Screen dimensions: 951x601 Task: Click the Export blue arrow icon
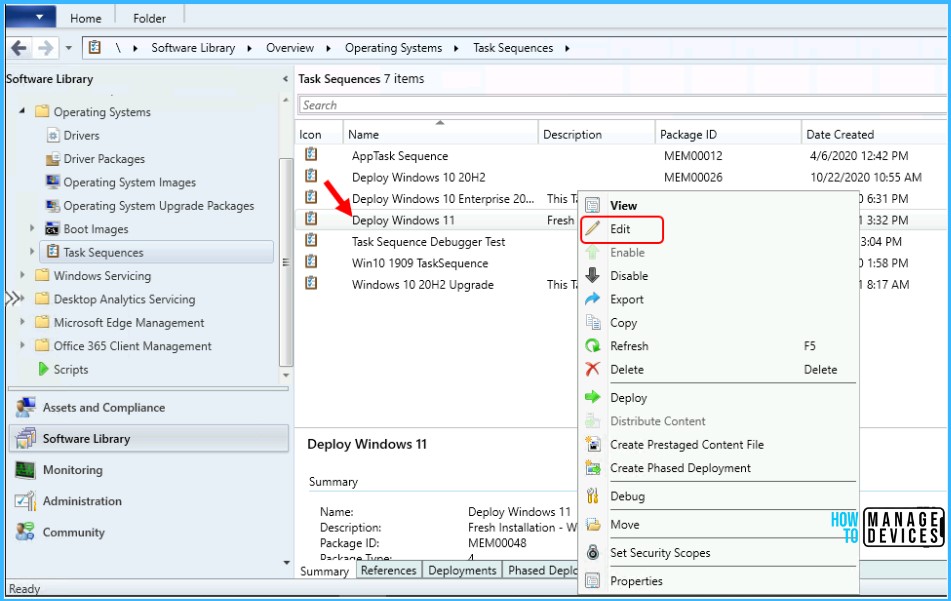(593, 299)
